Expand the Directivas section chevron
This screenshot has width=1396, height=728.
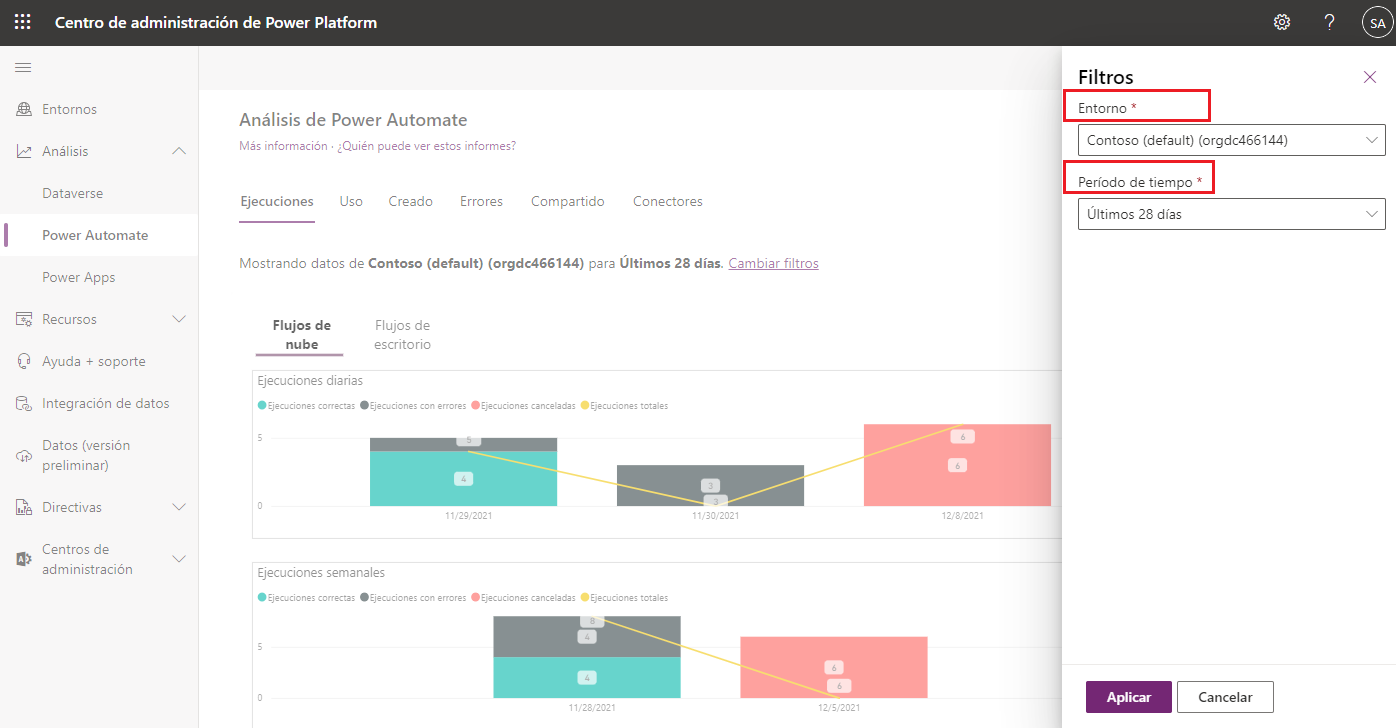[x=179, y=507]
